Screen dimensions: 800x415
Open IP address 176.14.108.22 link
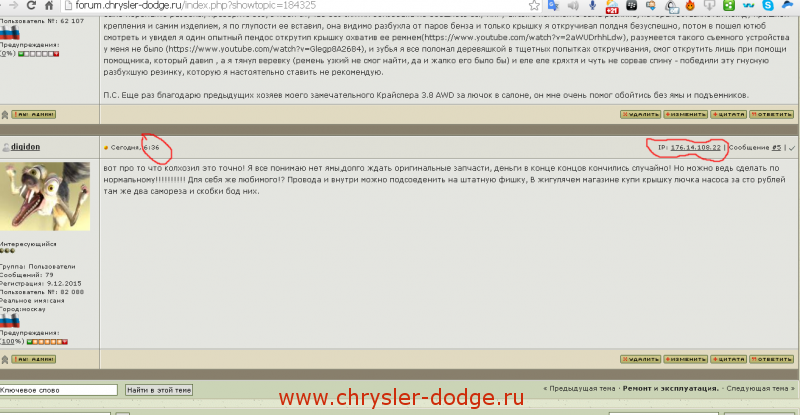[x=695, y=148]
